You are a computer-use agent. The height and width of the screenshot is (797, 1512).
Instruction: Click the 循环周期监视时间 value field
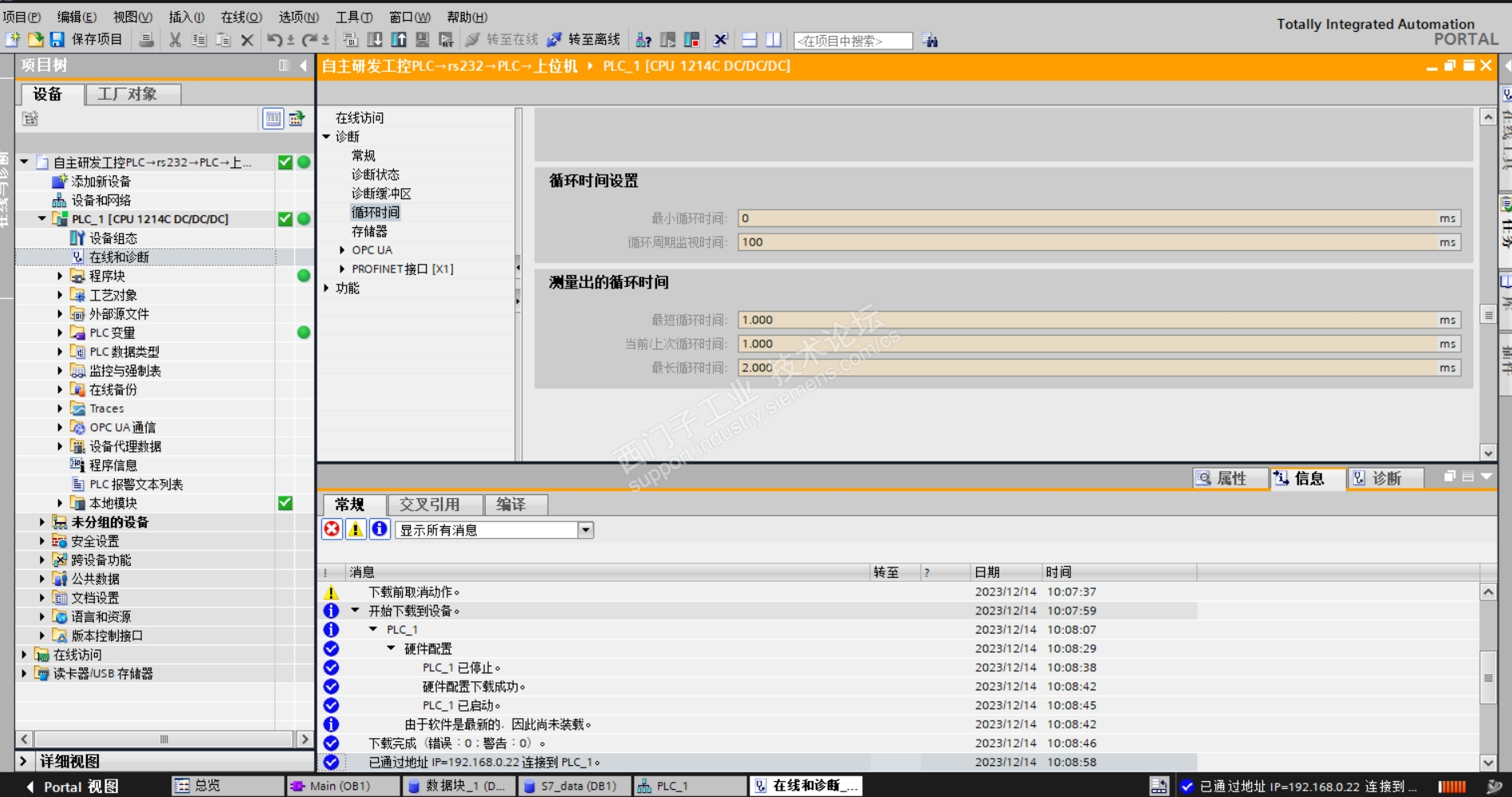pos(1099,242)
